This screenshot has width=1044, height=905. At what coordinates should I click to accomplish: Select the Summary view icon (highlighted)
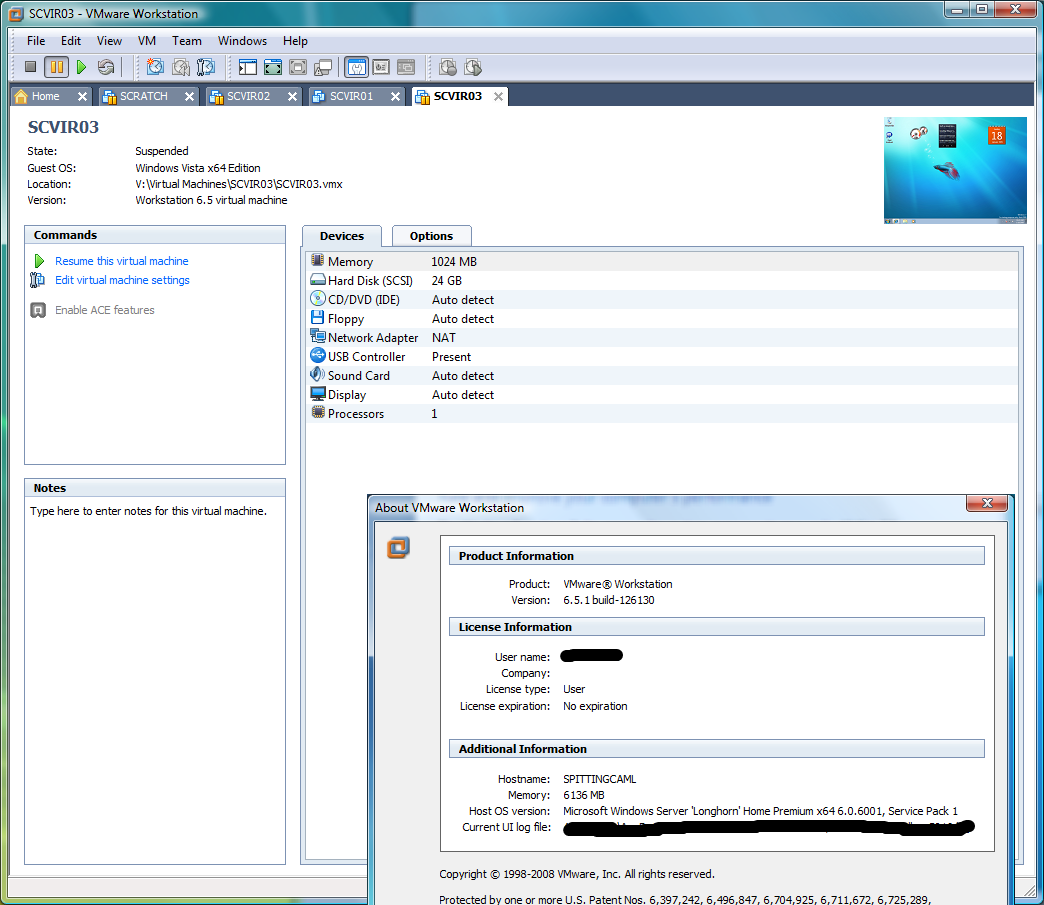(x=356, y=67)
